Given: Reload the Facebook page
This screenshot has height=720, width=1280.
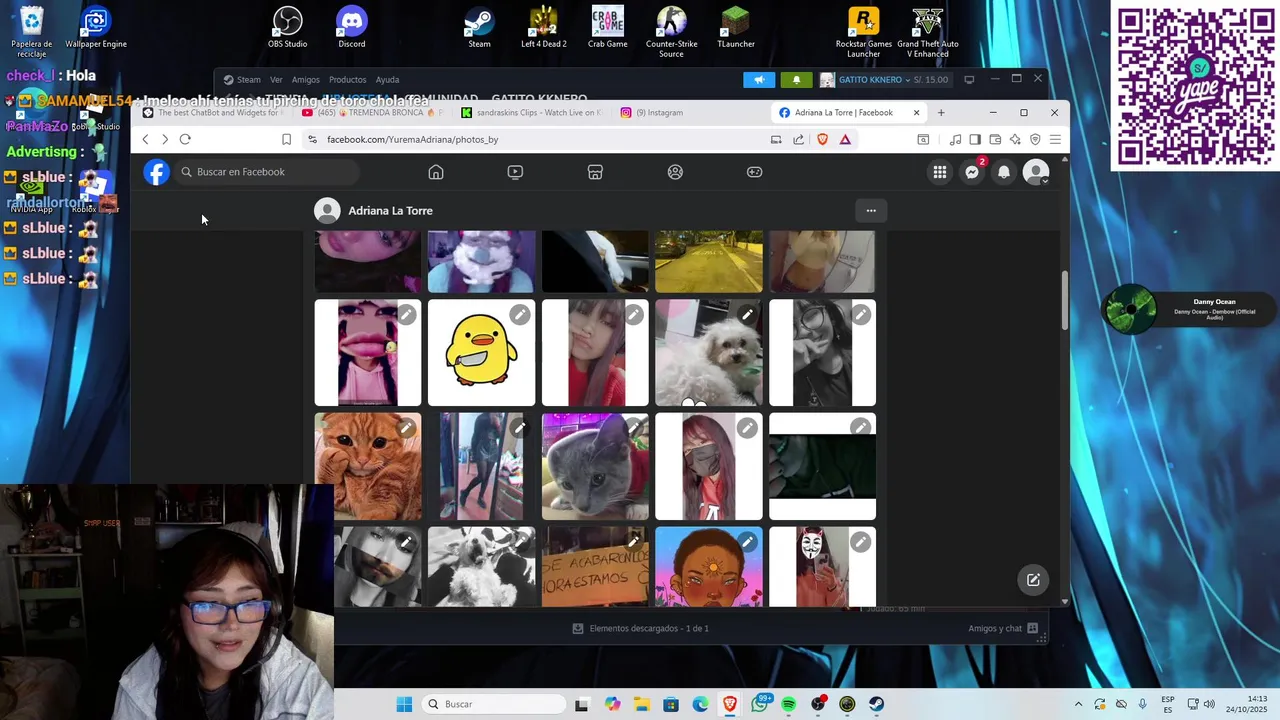Looking at the screenshot, I should click(185, 140).
